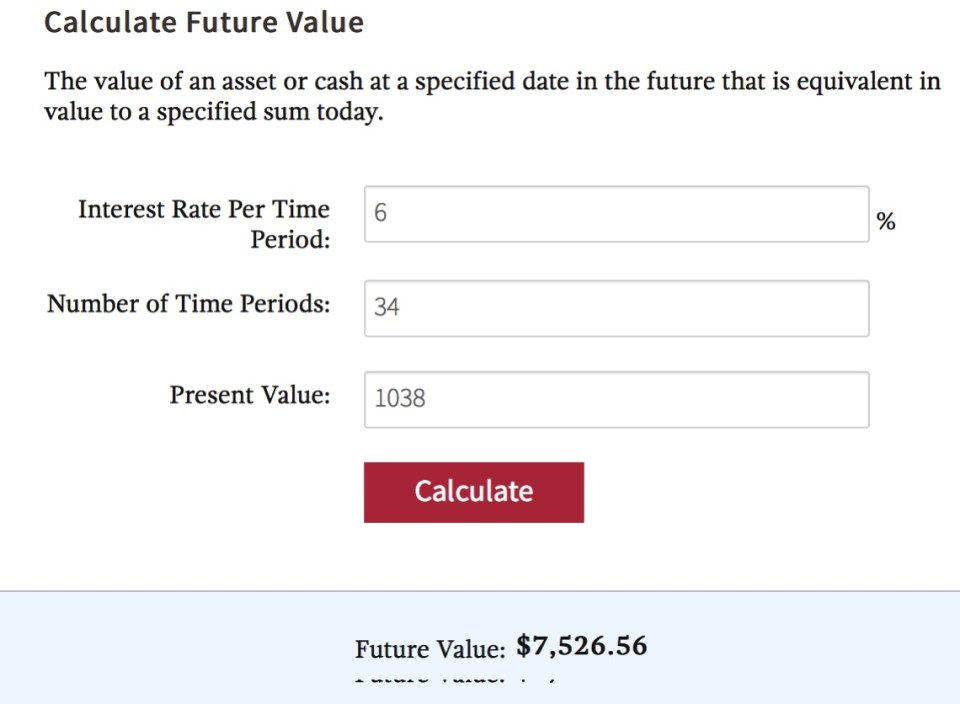Click the description text about asset value
960x704 pixels.
490,96
